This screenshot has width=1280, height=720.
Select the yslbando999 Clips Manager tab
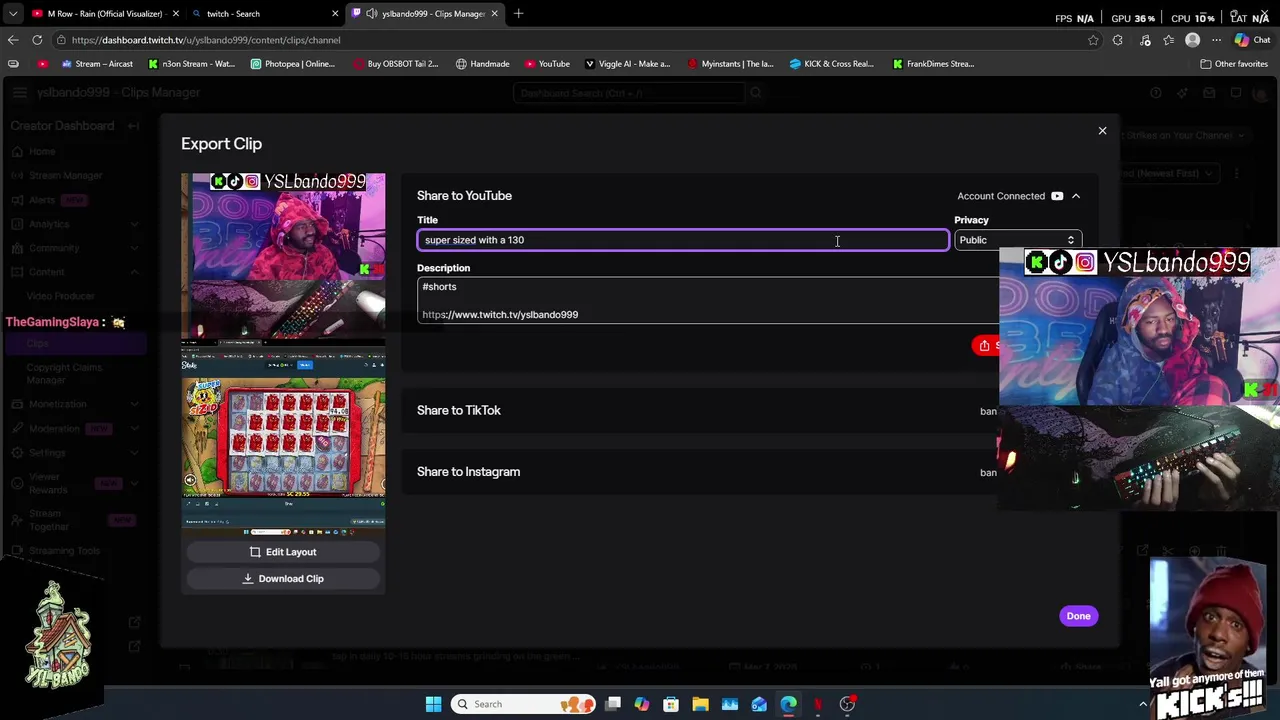click(x=424, y=14)
